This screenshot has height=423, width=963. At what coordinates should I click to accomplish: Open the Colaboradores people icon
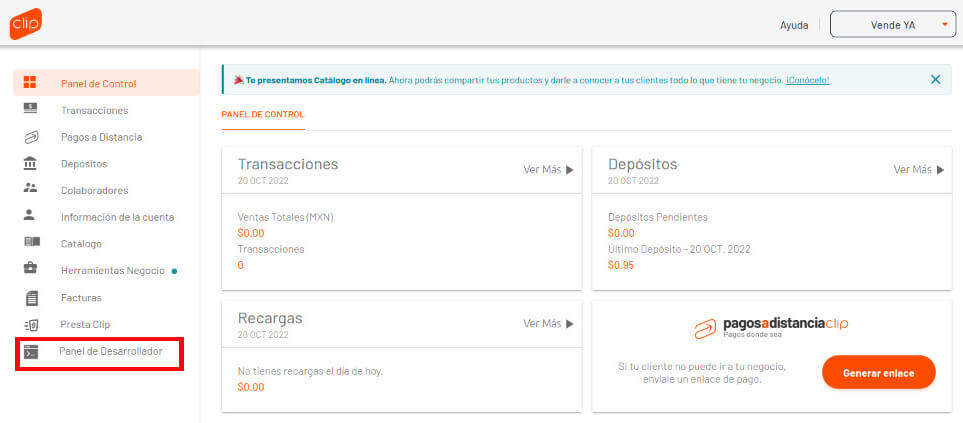click(30, 189)
